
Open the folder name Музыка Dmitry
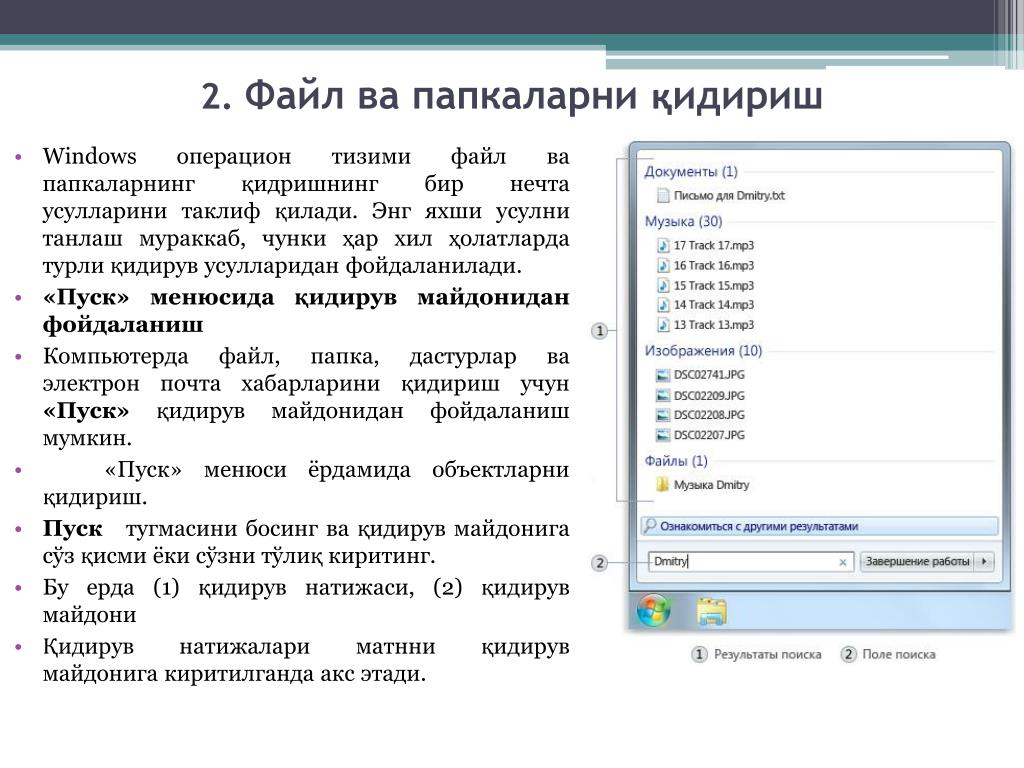click(x=712, y=485)
